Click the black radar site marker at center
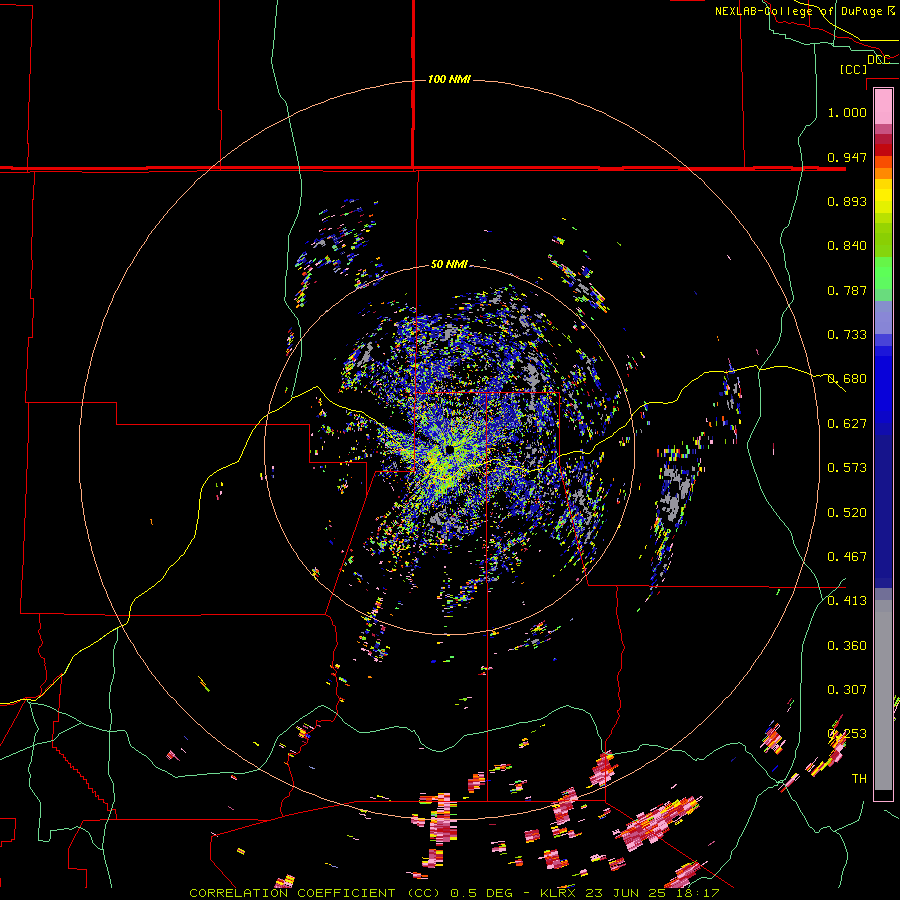 pyautogui.click(x=449, y=449)
